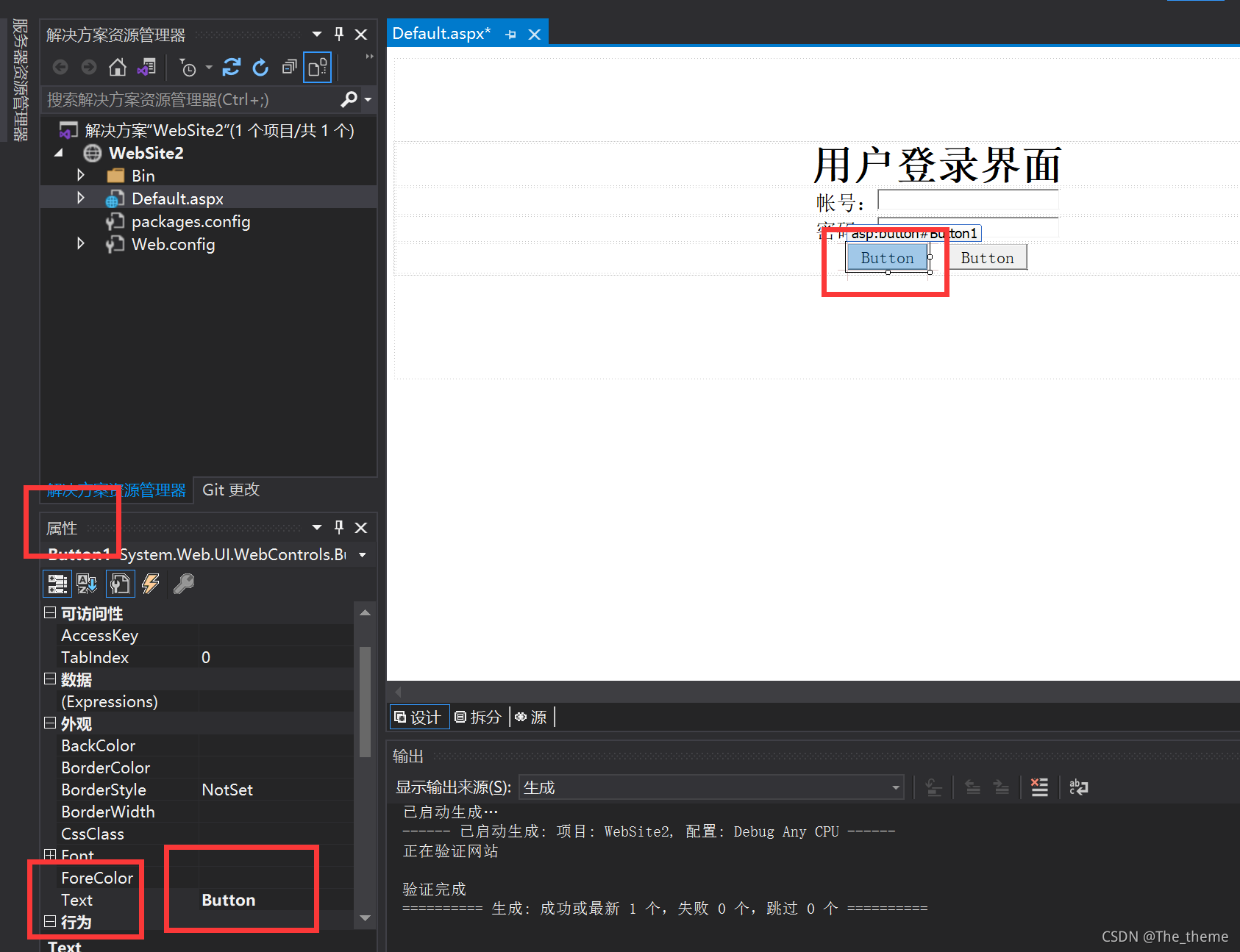This screenshot has width=1240, height=952.
Task: Open the dropdown arrow beside the clock filter
Action: click(209, 68)
